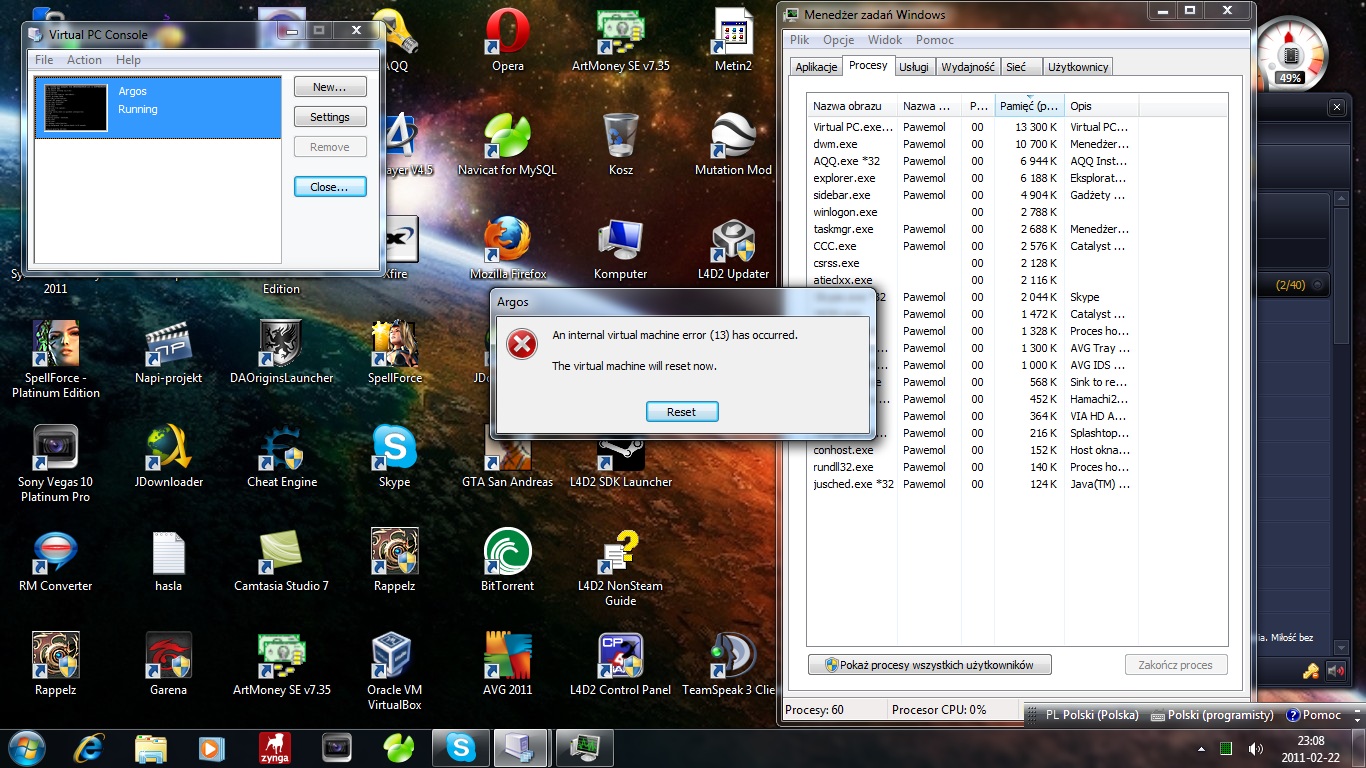The height and width of the screenshot is (768, 1366).
Task: Click the Close... button in Virtual PC Console
Action: pyautogui.click(x=330, y=187)
